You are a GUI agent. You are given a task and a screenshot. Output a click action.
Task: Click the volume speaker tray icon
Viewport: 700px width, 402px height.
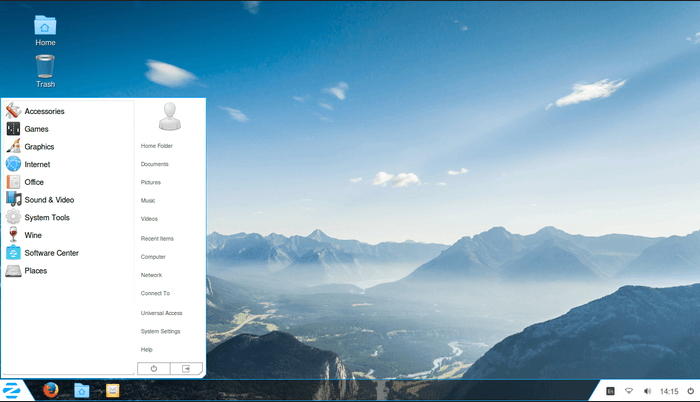647,391
